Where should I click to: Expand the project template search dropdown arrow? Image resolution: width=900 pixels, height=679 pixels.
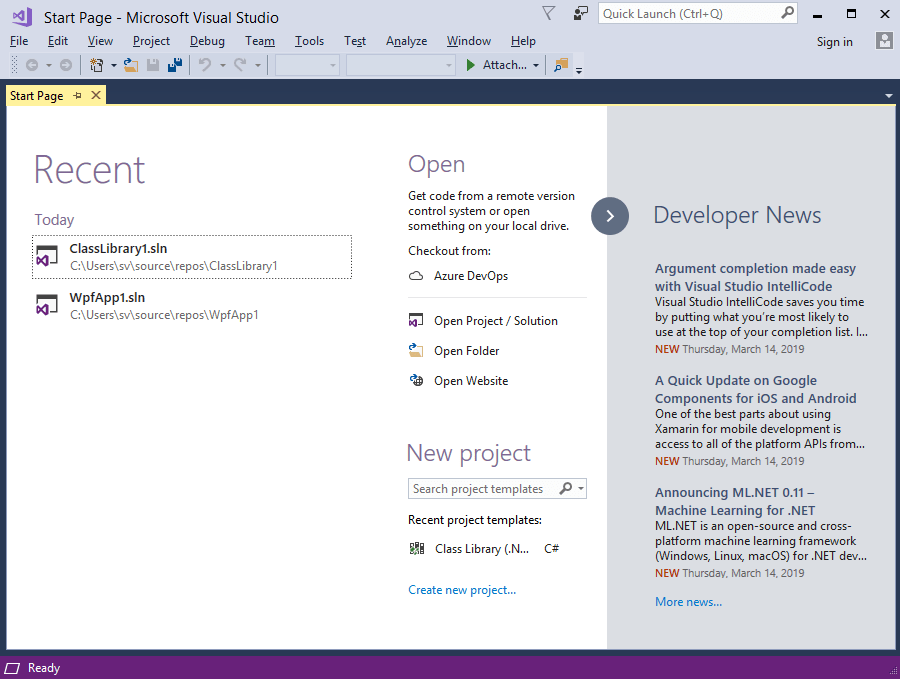[581, 489]
